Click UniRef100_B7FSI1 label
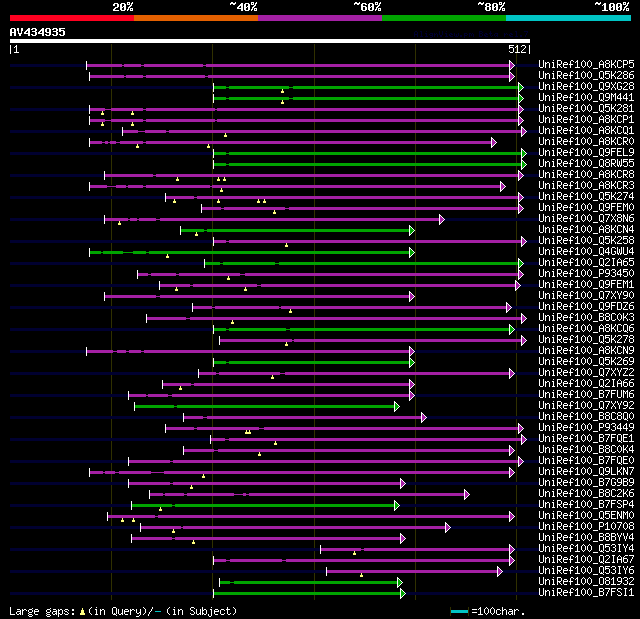 point(586,593)
